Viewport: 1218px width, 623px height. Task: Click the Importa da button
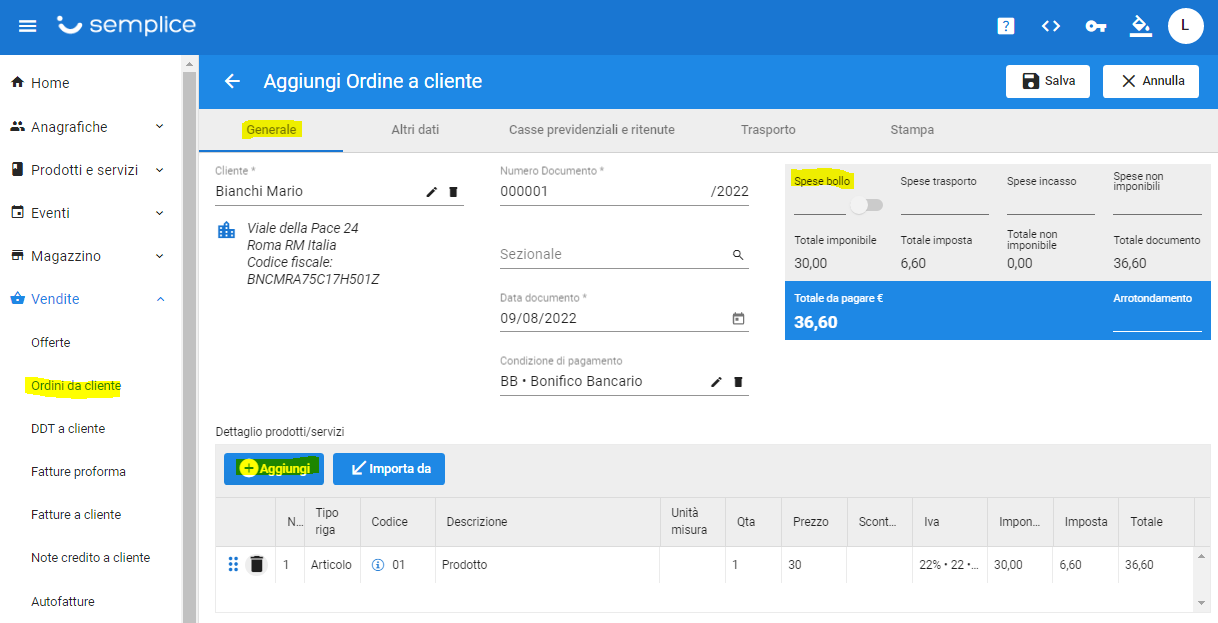[389, 469]
